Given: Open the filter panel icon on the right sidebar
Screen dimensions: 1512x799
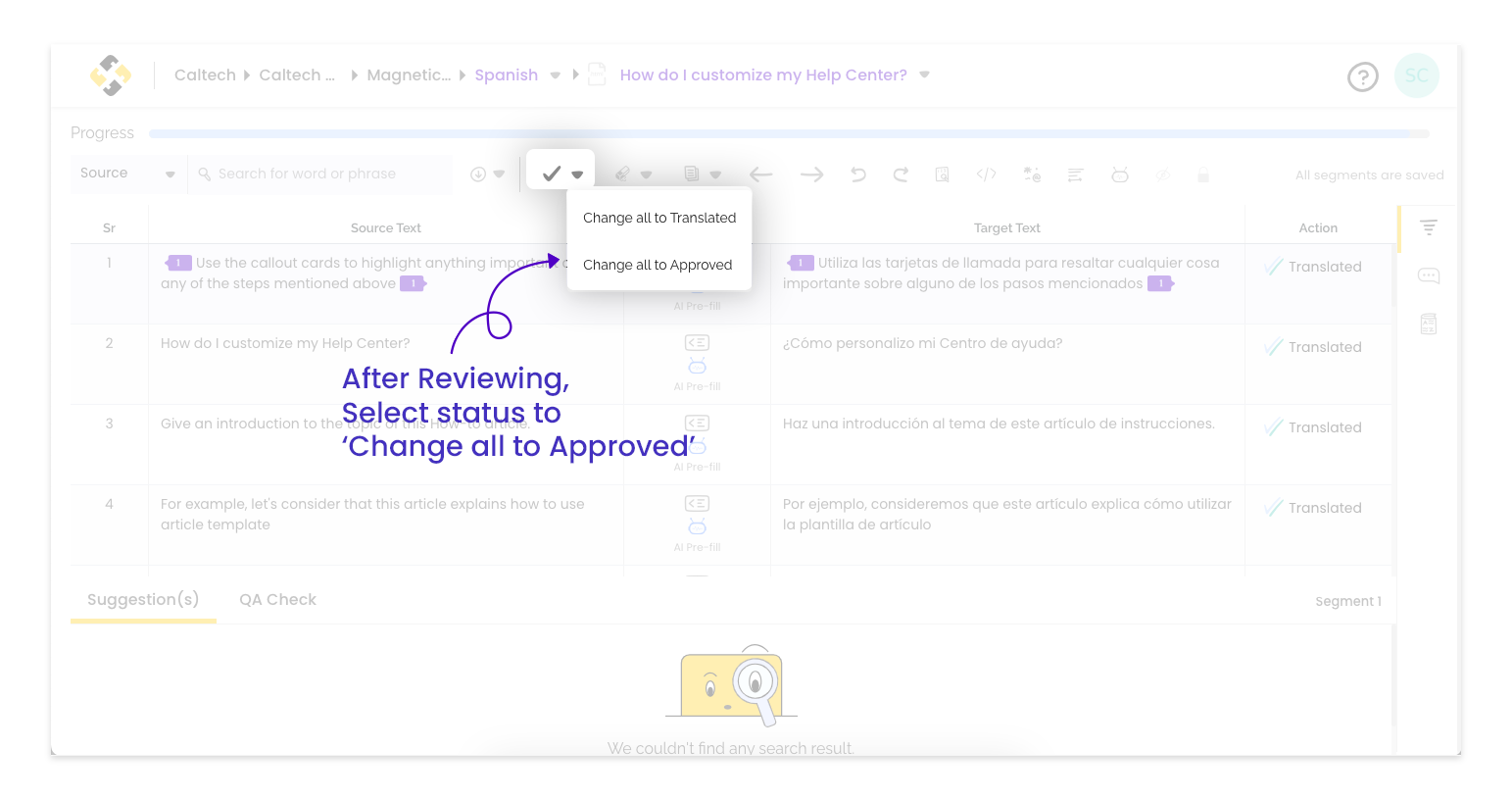Looking at the screenshot, I should coord(1429,227).
